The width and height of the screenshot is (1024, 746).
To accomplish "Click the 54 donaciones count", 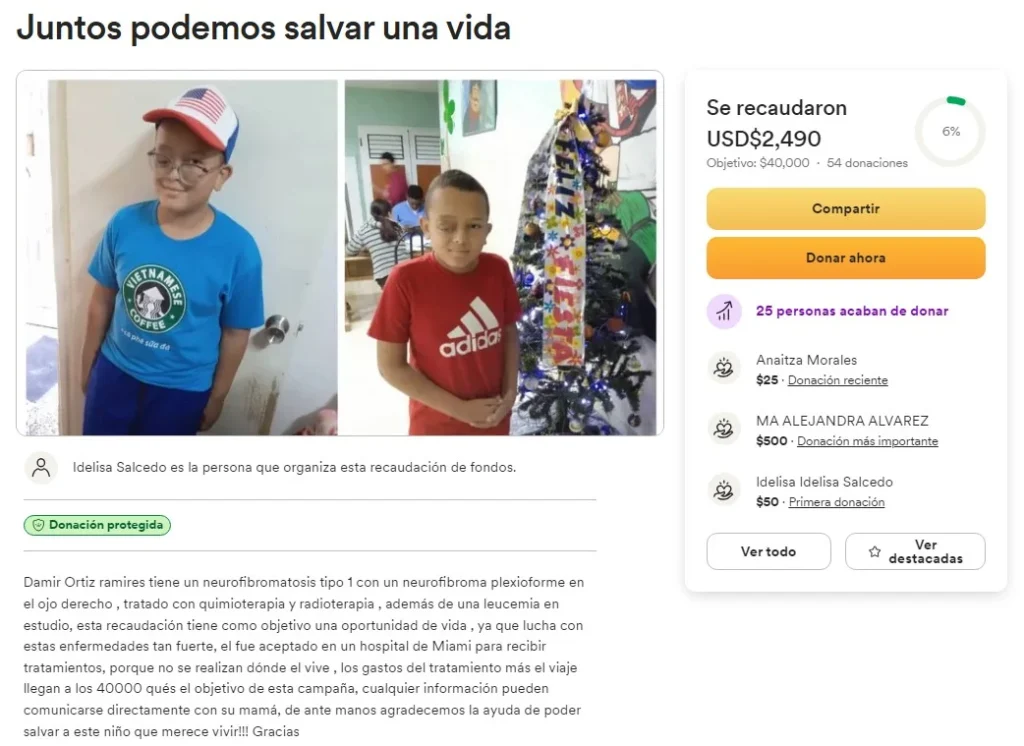I will coord(867,163).
